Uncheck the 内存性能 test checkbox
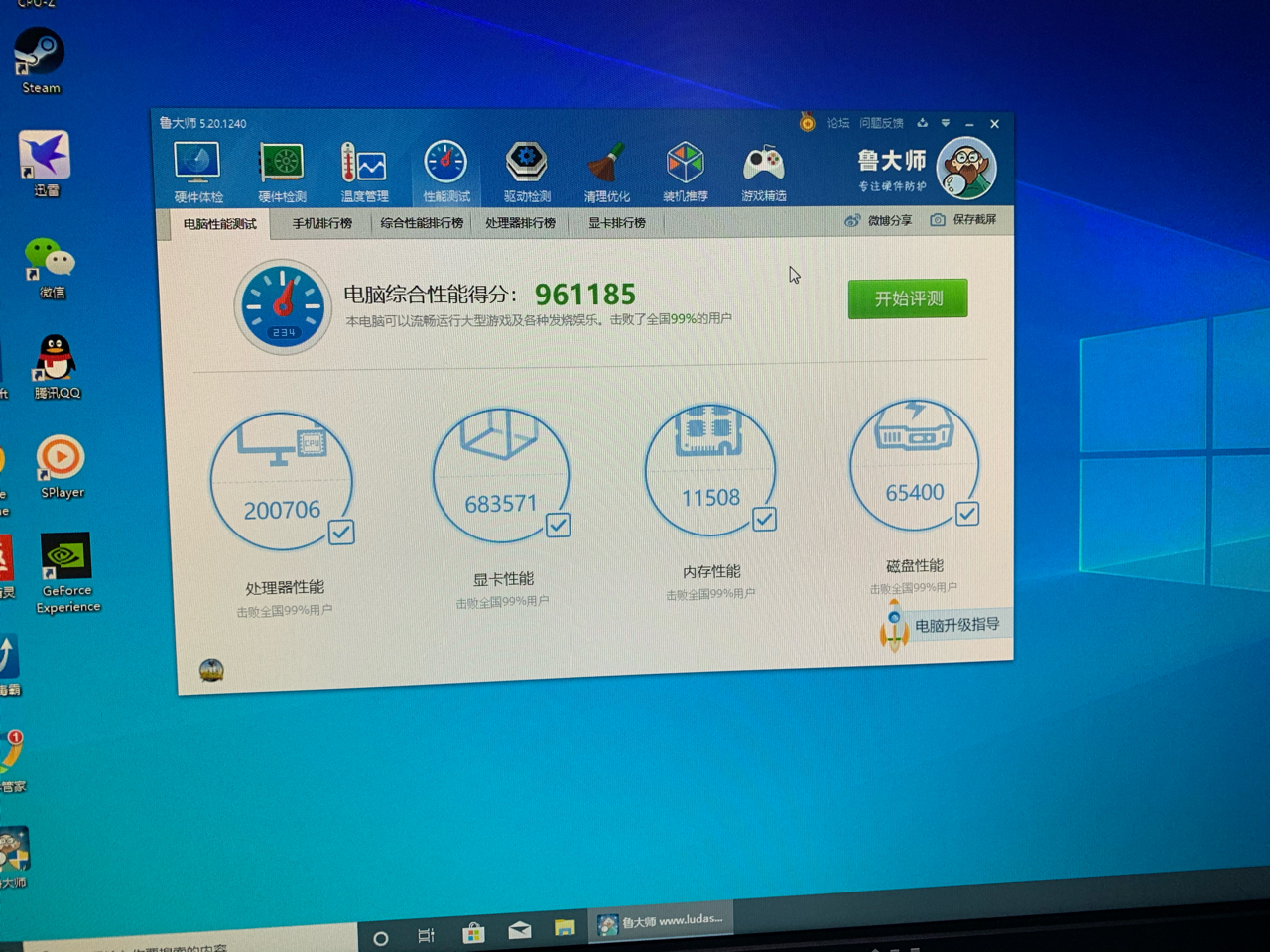Viewport: 1270px width, 952px height. (x=764, y=519)
